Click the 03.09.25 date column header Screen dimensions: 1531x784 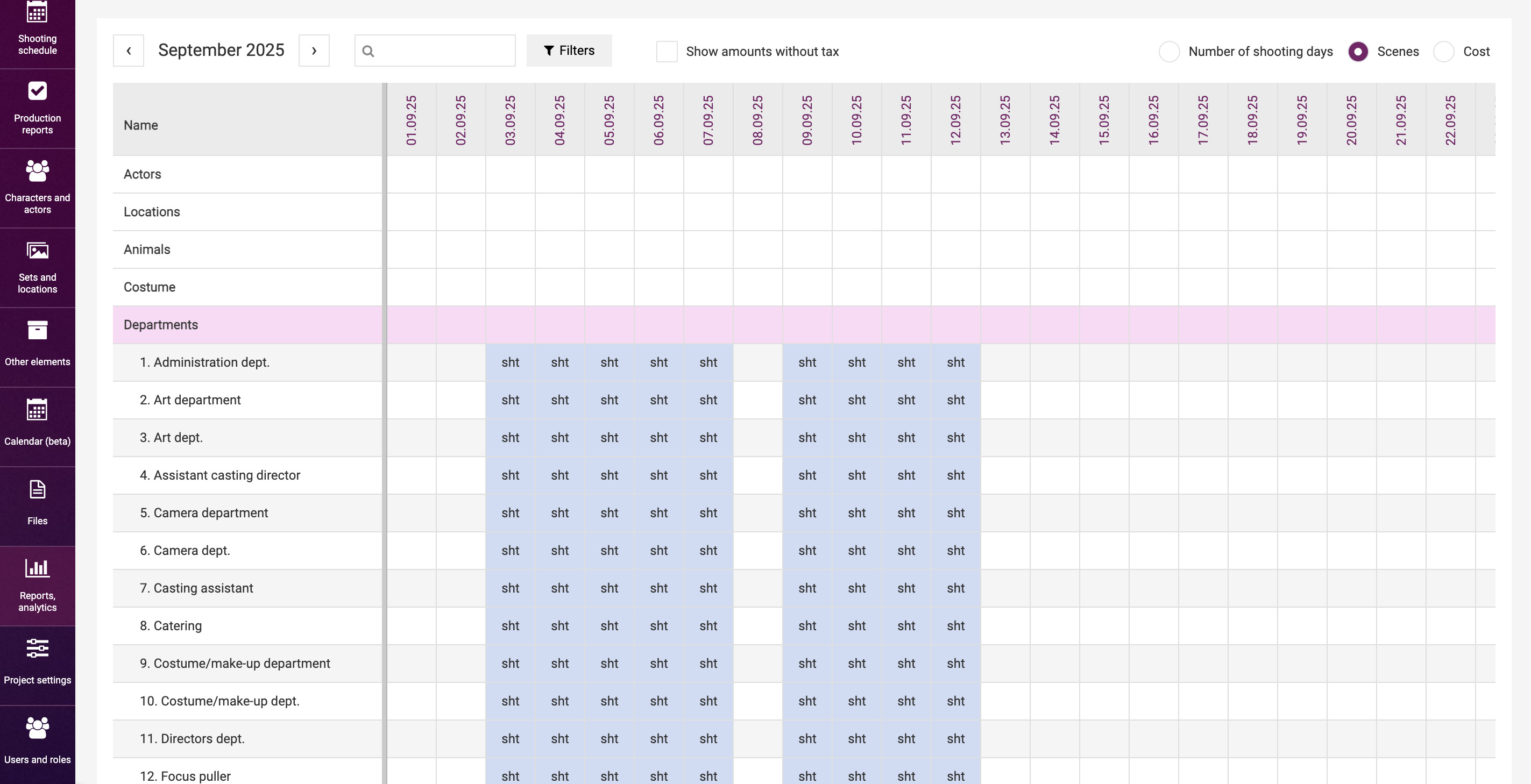click(x=510, y=120)
